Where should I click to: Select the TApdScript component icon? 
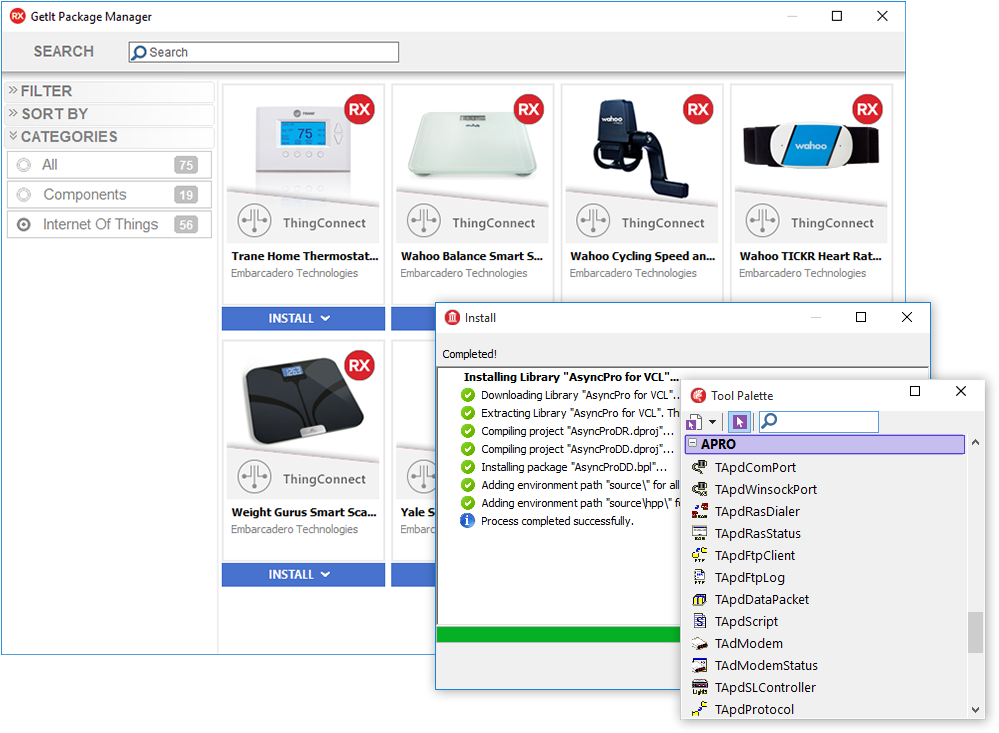tap(699, 621)
